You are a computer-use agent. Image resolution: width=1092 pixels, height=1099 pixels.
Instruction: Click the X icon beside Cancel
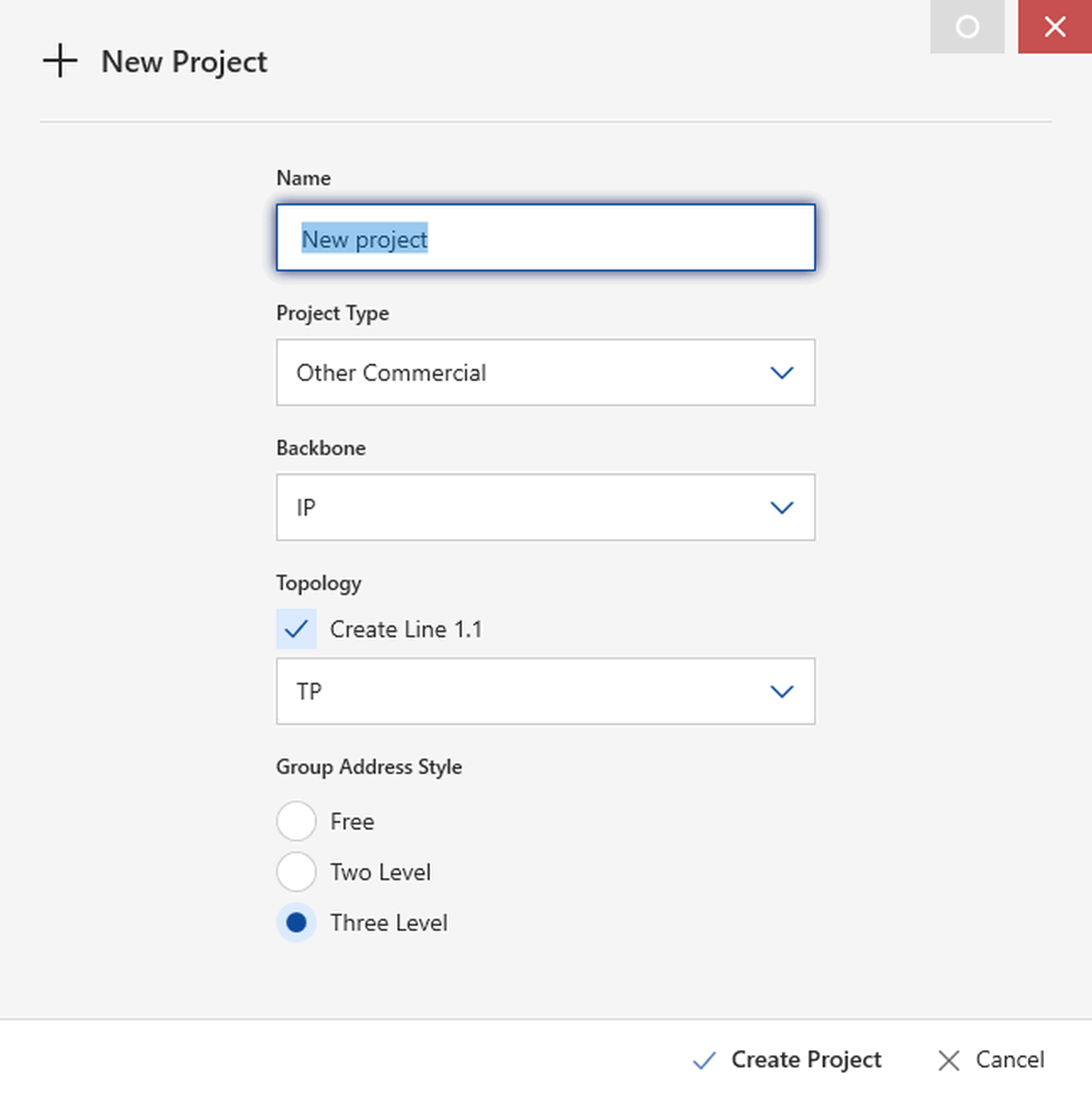point(949,1060)
